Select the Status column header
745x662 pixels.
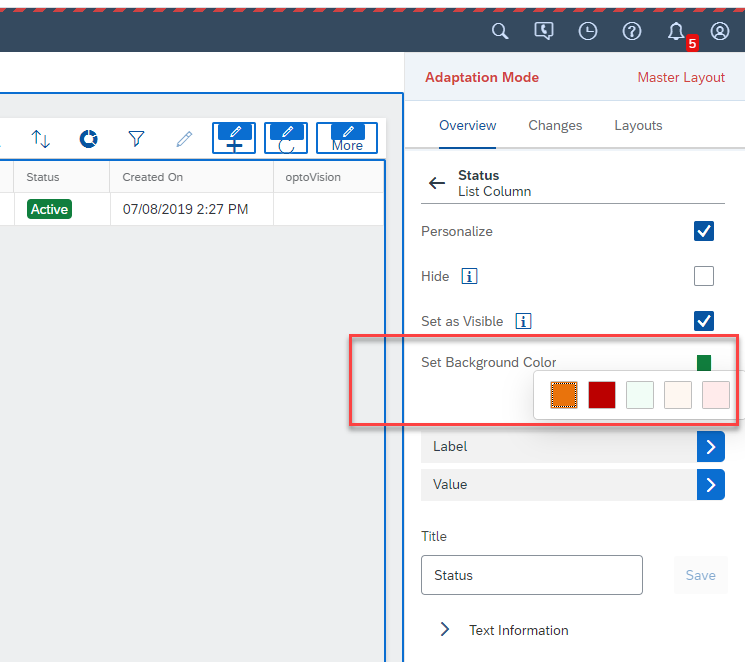point(62,177)
